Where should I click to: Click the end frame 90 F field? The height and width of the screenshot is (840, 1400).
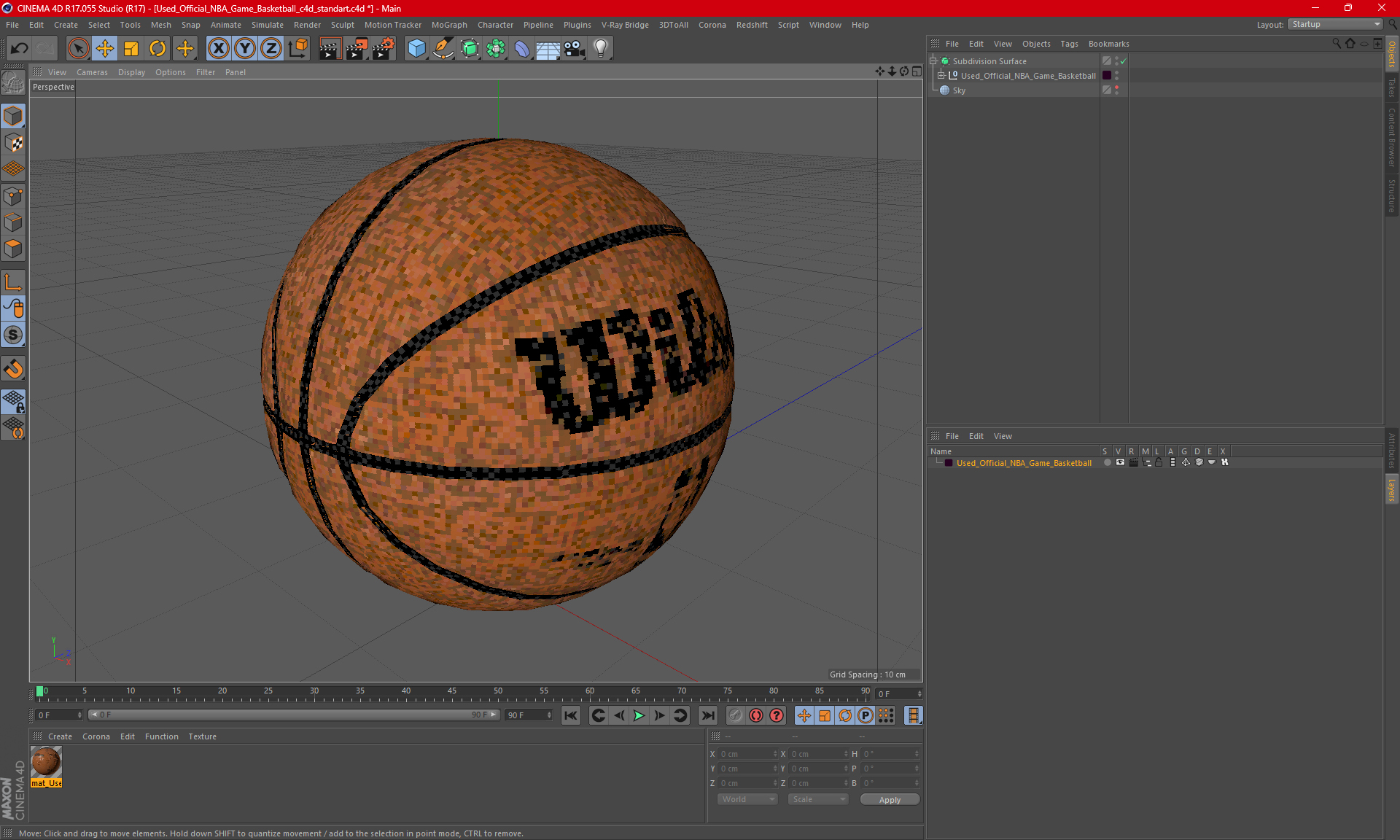(x=529, y=715)
